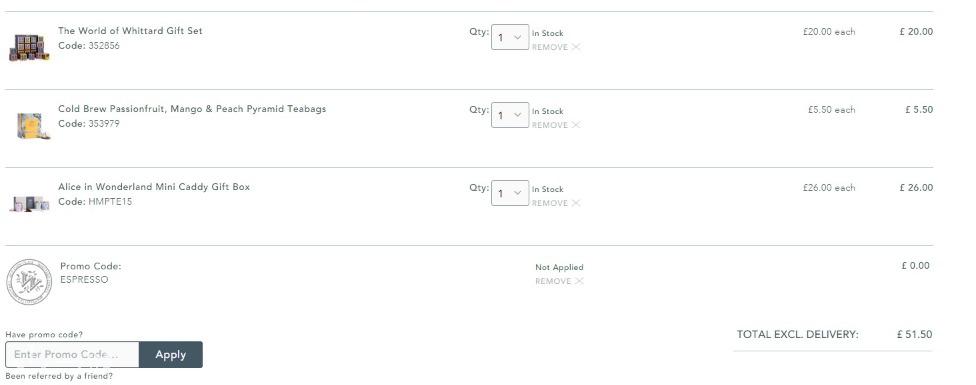Open quantity dropdown for World of Whittard Gift Set

(510, 37)
